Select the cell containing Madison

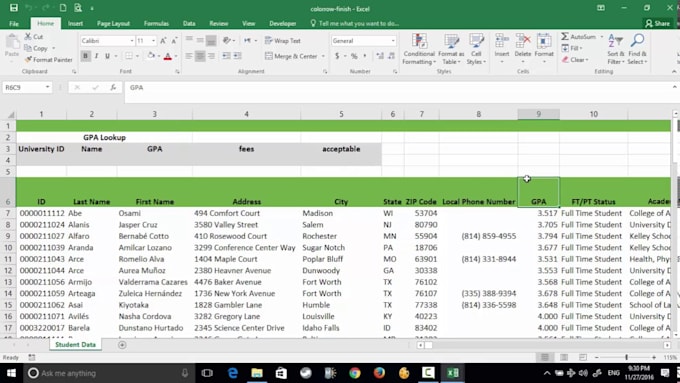click(341, 213)
